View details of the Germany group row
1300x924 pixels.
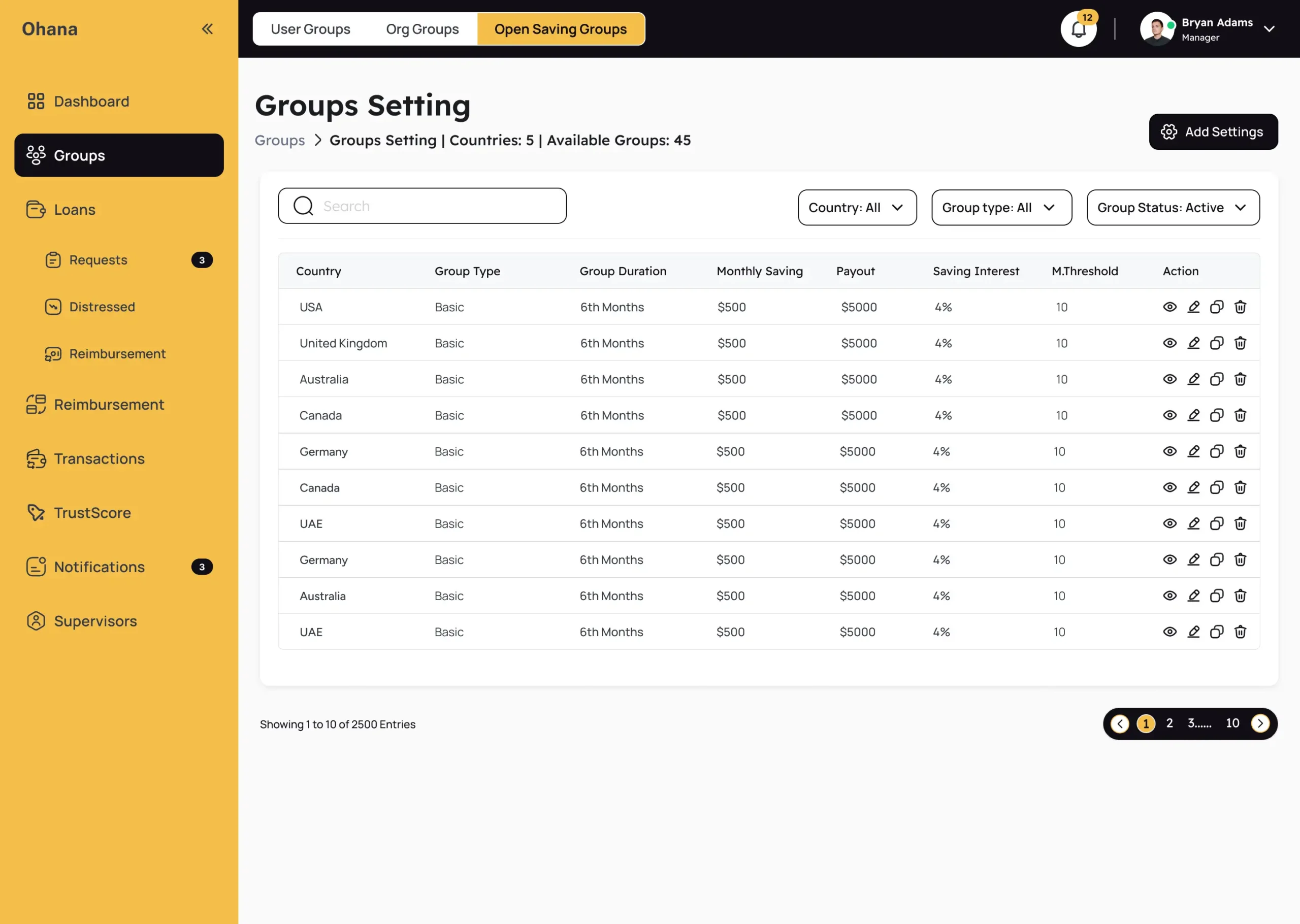1169,451
